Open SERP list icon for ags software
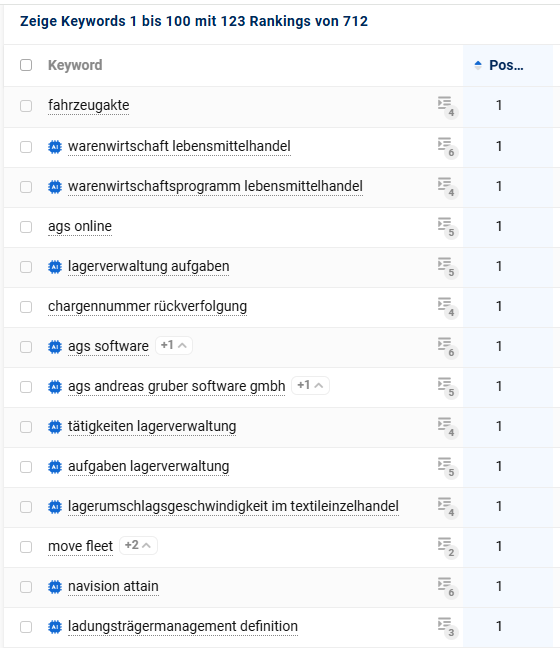Viewport: 560px width, 648px height. point(447,347)
